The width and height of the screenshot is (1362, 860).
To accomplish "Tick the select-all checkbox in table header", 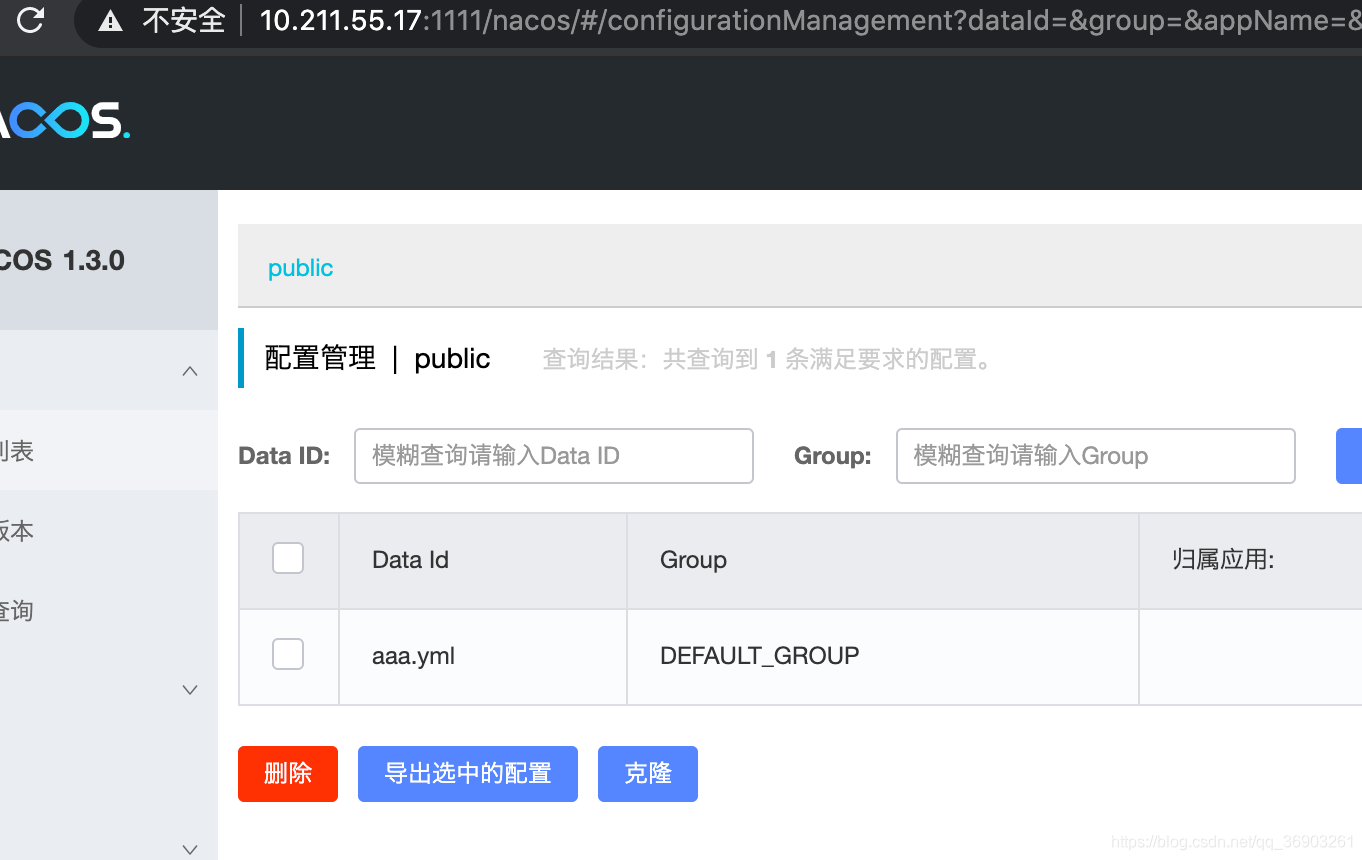I will pyautogui.click(x=288, y=558).
